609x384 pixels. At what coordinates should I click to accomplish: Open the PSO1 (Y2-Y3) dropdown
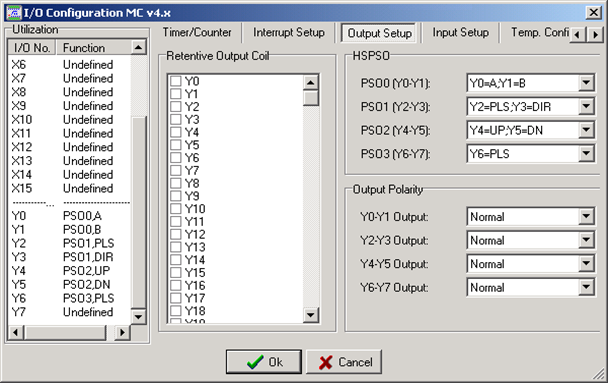click(x=586, y=107)
